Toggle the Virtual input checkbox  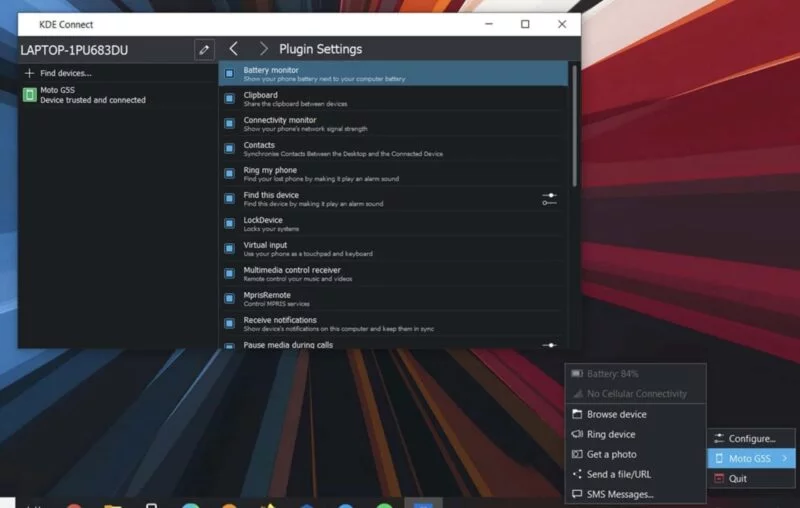tap(230, 248)
